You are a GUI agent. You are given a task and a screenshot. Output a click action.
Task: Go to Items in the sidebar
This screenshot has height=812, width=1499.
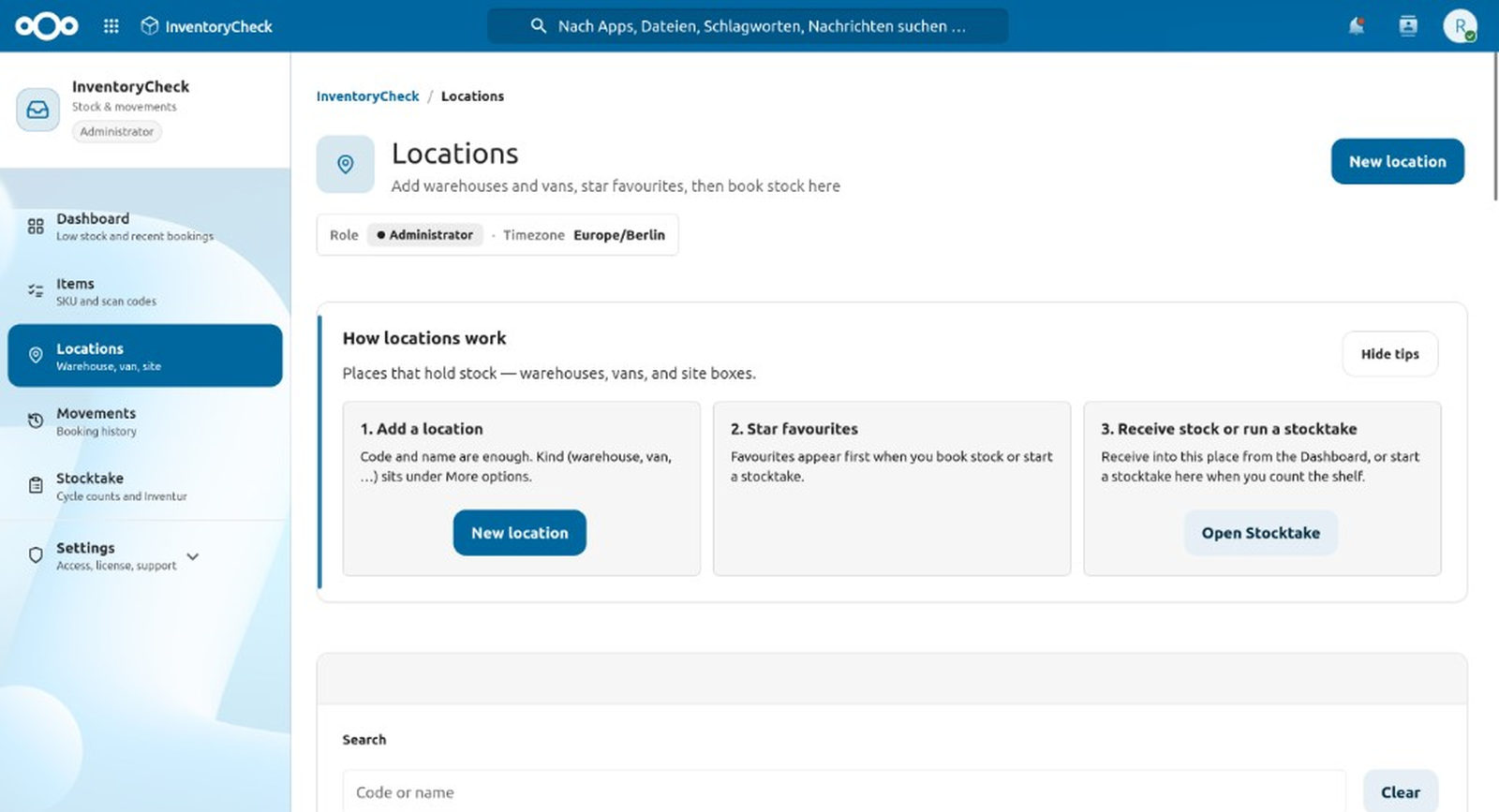point(145,290)
